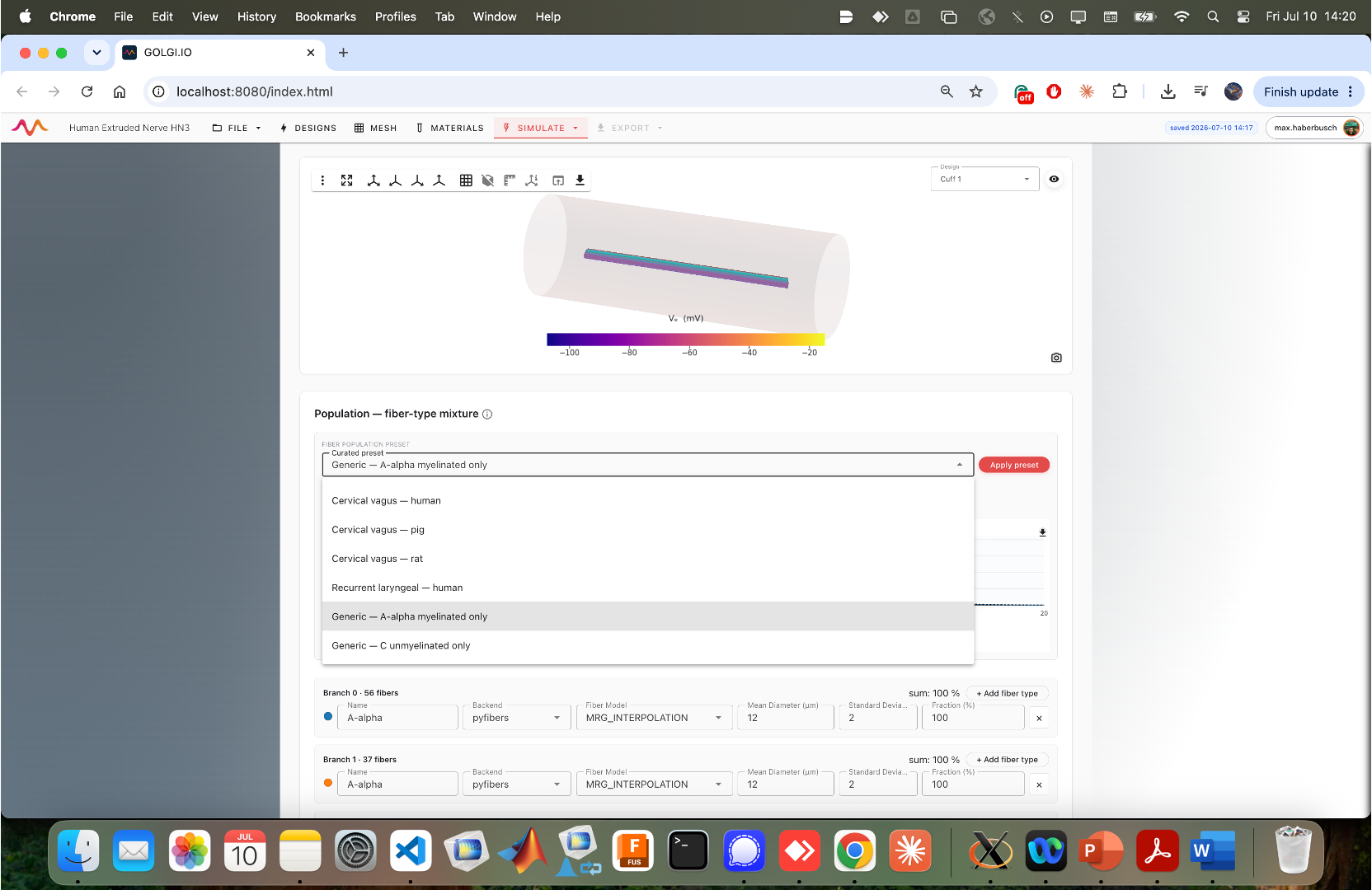The height and width of the screenshot is (890, 1372).
Task: Edit Branch 1 Fraction (%) field
Action: (x=973, y=785)
